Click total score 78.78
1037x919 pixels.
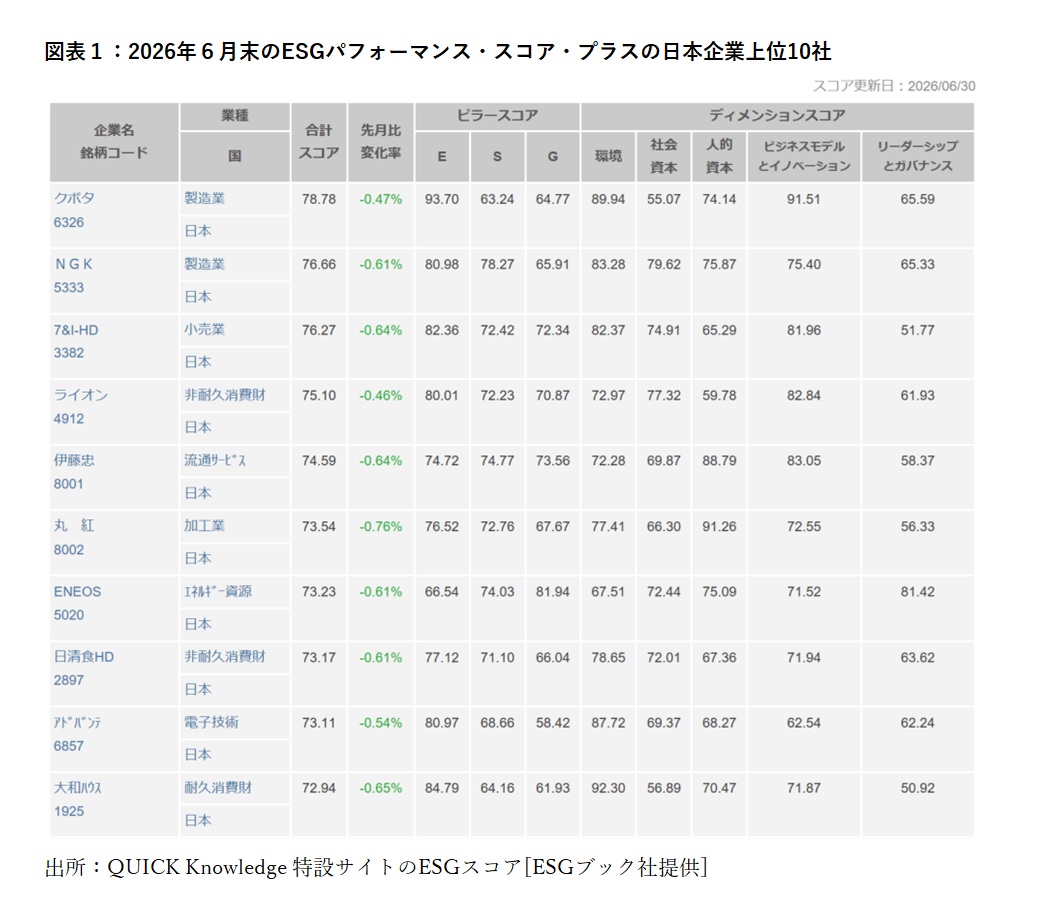319,199
